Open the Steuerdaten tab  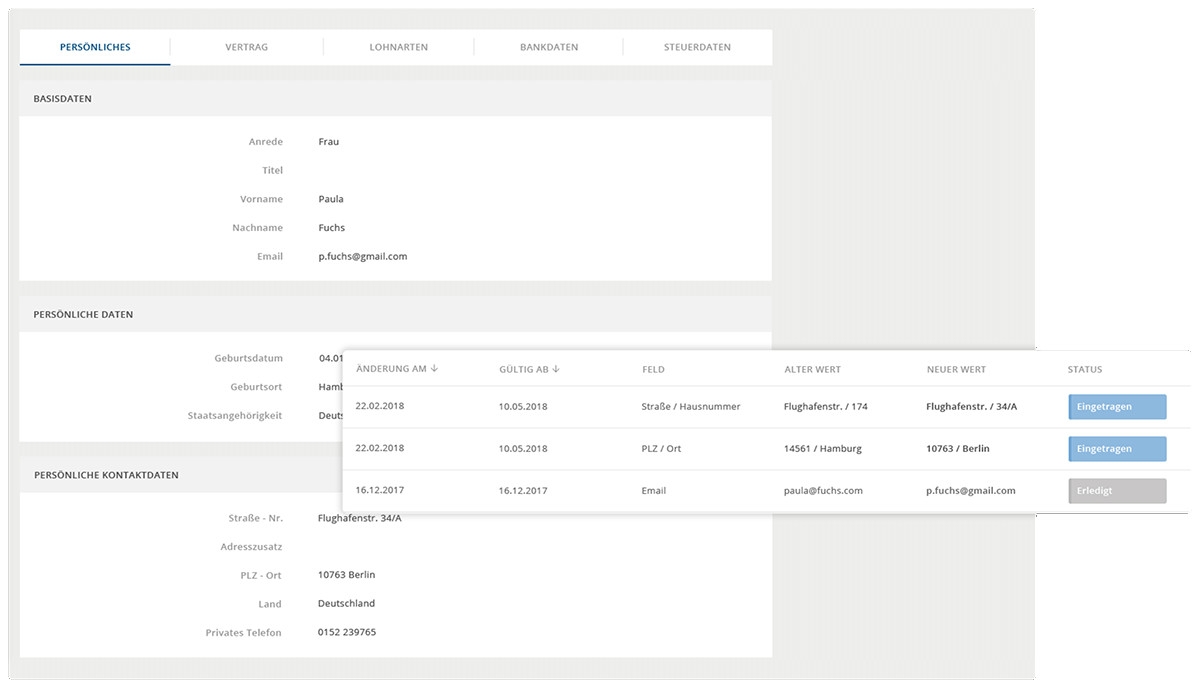[697, 47]
